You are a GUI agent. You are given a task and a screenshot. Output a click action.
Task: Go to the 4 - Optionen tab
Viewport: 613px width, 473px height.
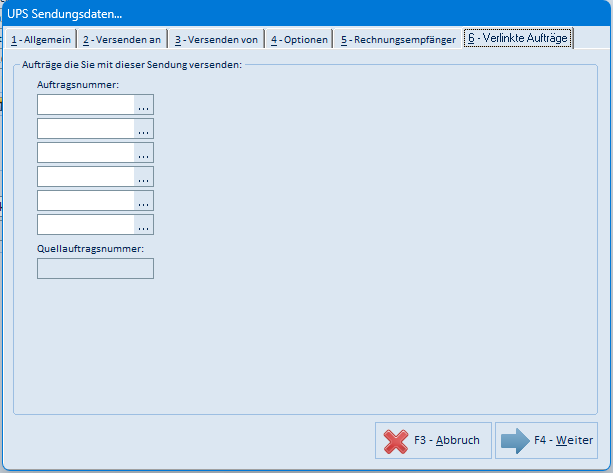299,39
